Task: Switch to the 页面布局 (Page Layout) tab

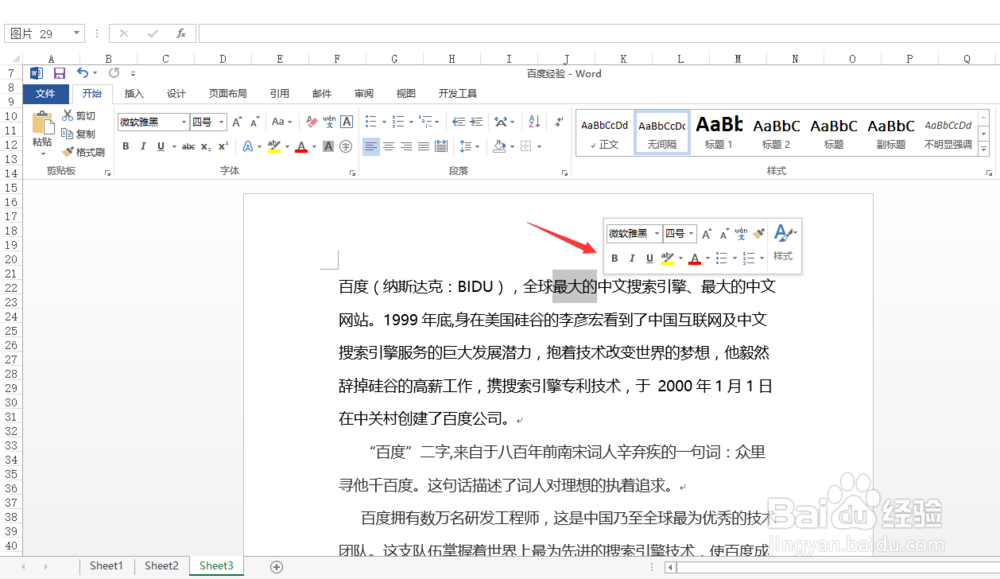Action: click(228, 94)
